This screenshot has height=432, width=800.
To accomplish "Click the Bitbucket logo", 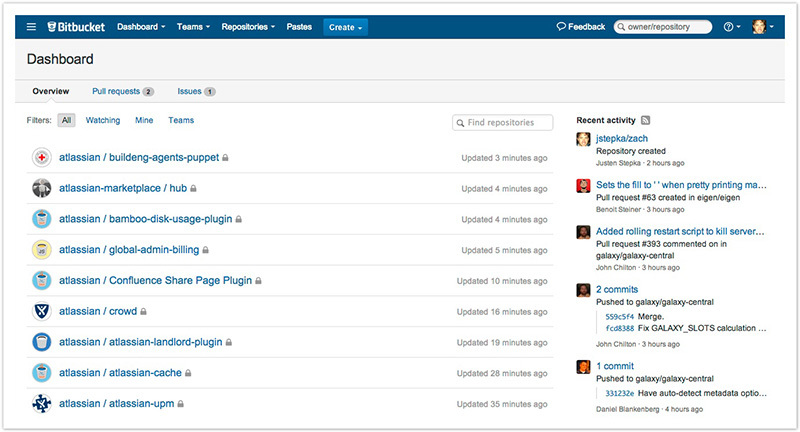I will (x=76, y=27).
